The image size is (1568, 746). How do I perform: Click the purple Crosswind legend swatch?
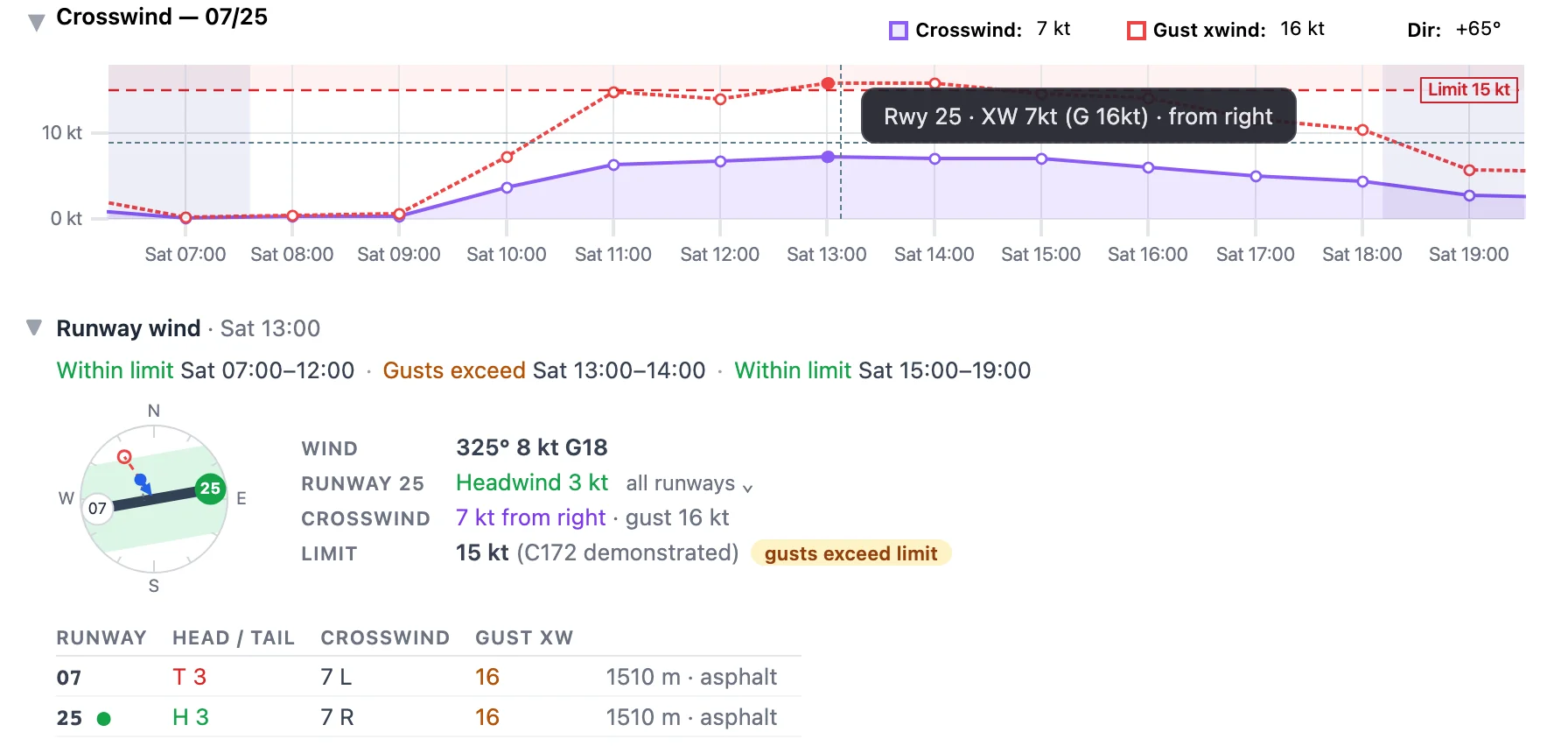[x=898, y=31]
